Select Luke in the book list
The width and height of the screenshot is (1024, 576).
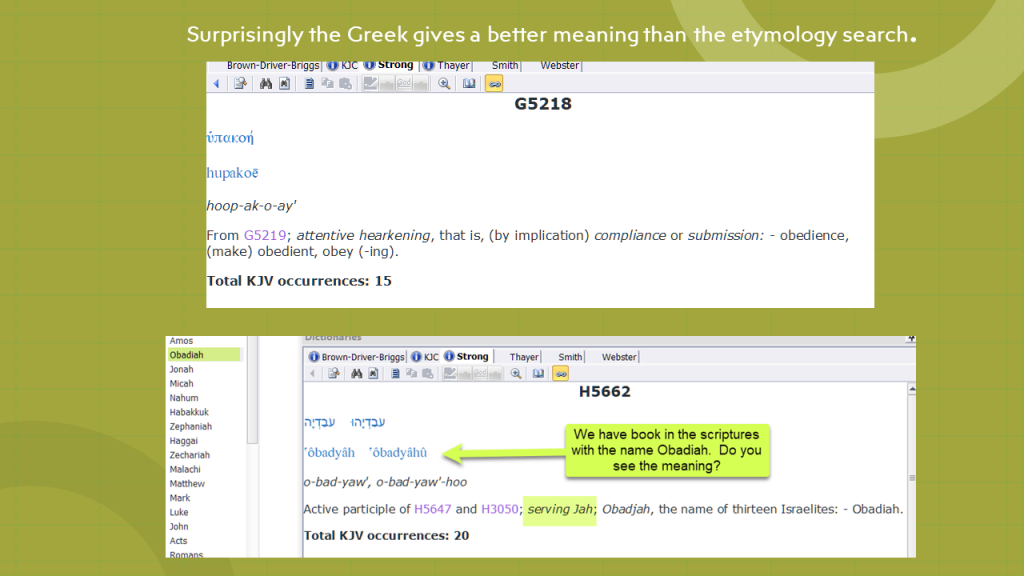tap(179, 513)
